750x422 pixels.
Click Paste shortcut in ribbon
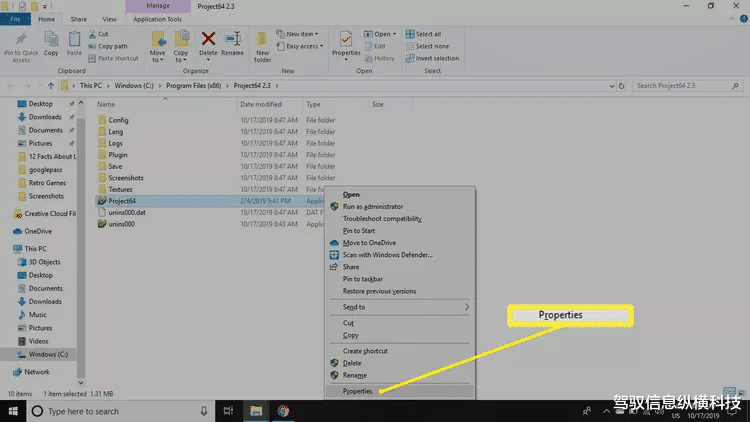pyautogui.click(x=113, y=58)
